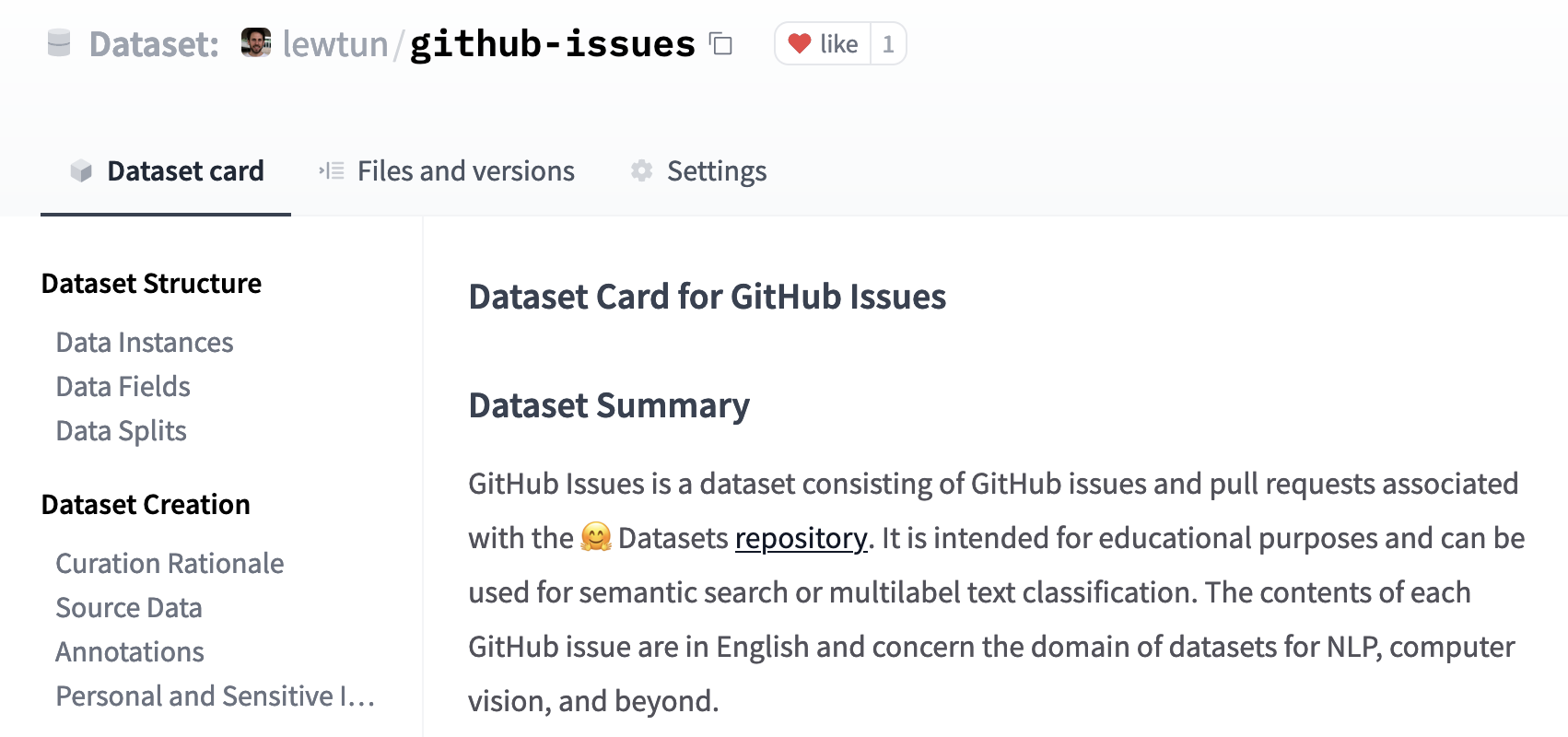This screenshot has height=737, width=1568.
Task: Jump to the Data Splits section
Action: point(121,430)
